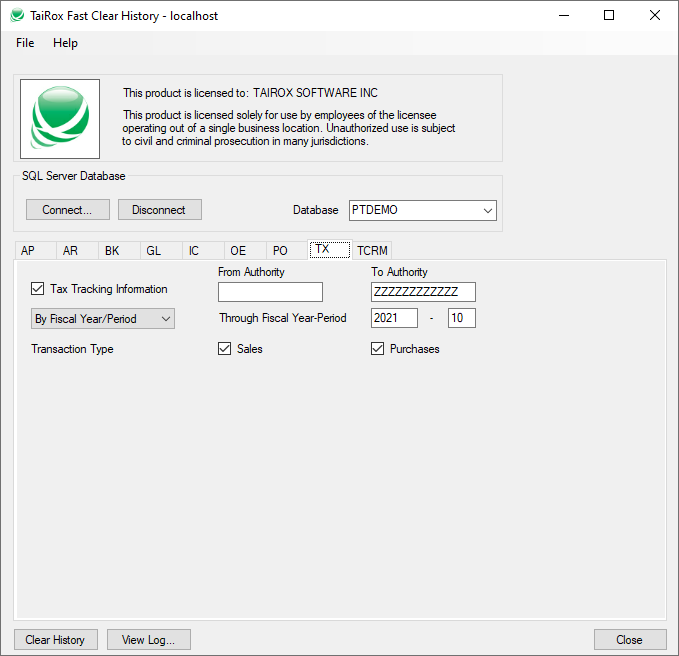Minimize the TaiRox window
This screenshot has height=656, width=679.
coord(564,16)
